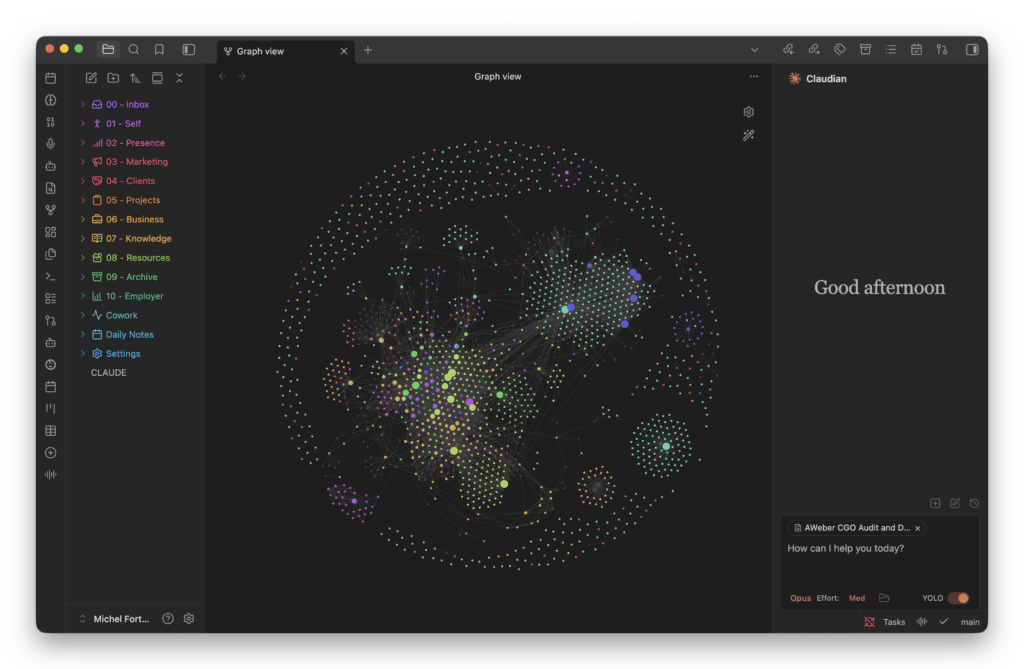Open the tab list dropdown chevron
The height and width of the screenshot is (669, 1024).
point(754,50)
